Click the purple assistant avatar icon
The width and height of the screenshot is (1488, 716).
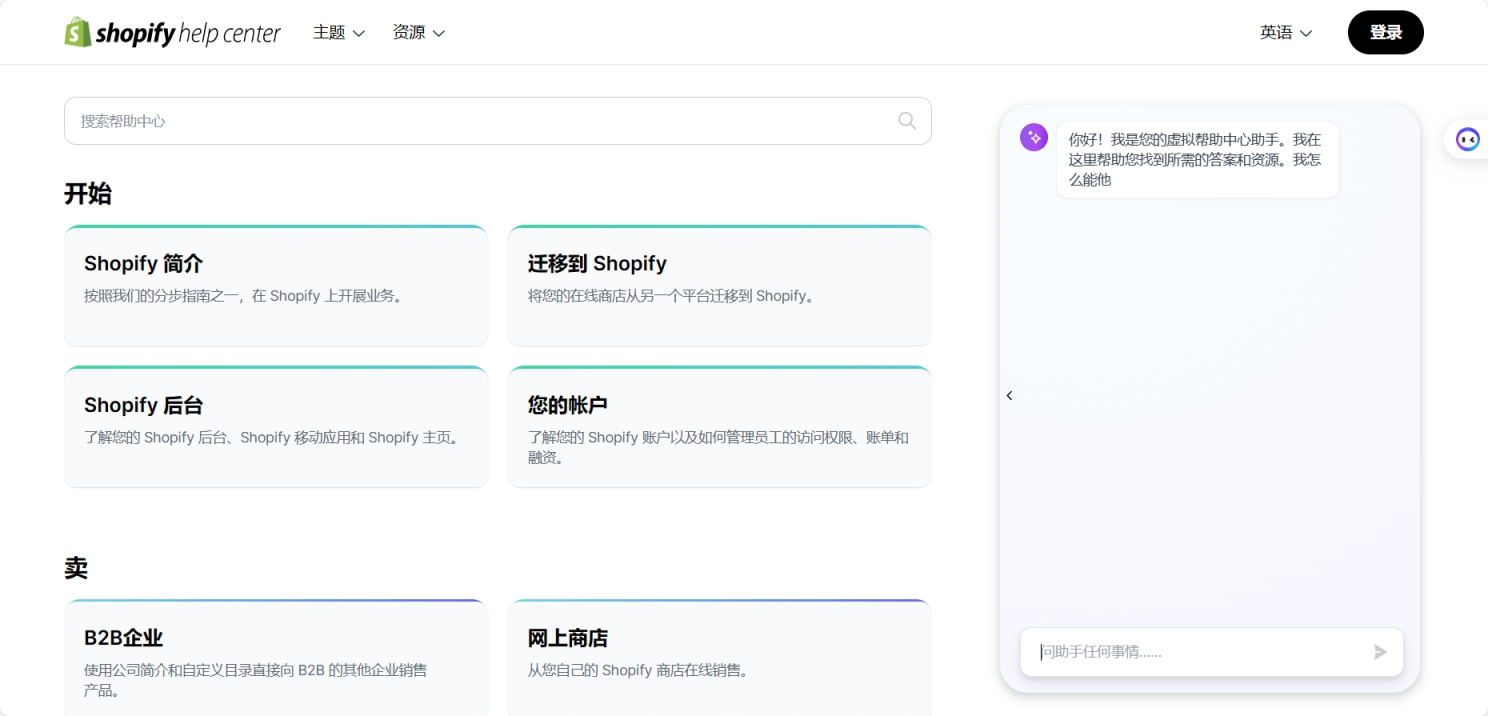pyautogui.click(x=1033, y=138)
